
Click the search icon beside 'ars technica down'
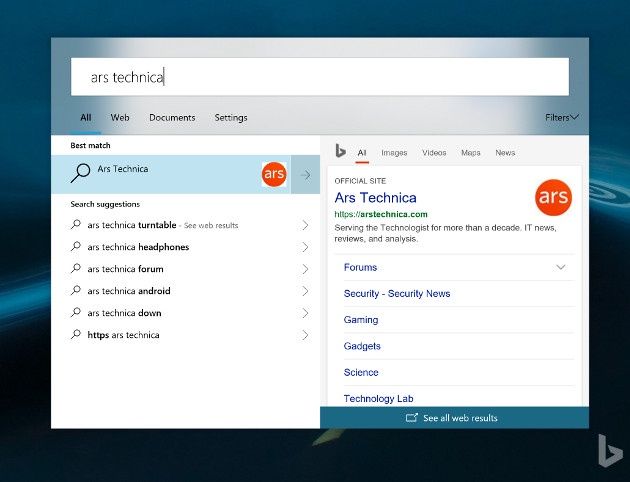click(x=76, y=312)
